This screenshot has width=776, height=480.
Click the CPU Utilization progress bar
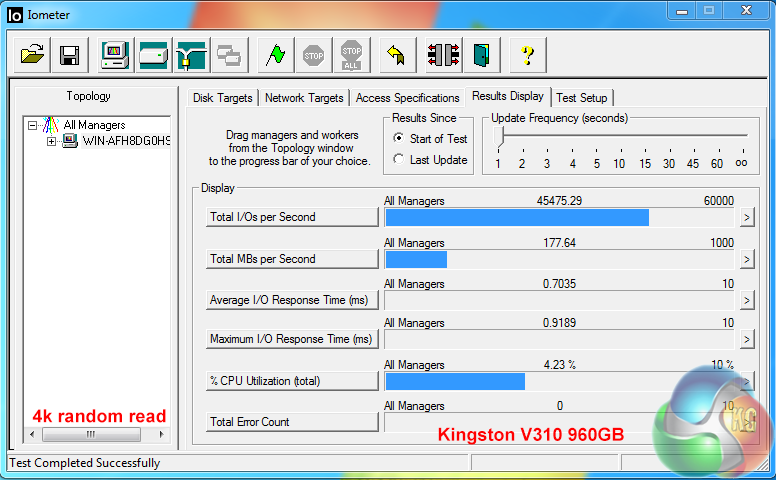pyautogui.click(x=559, y=382)
